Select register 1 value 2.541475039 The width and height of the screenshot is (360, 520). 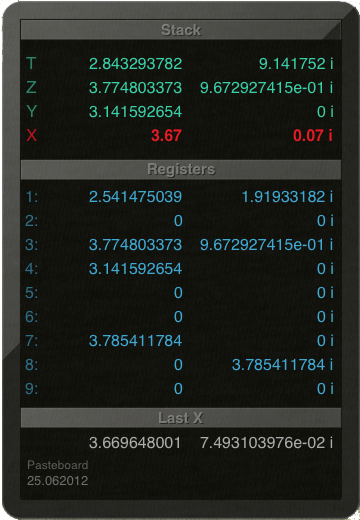tap(135, 197)
